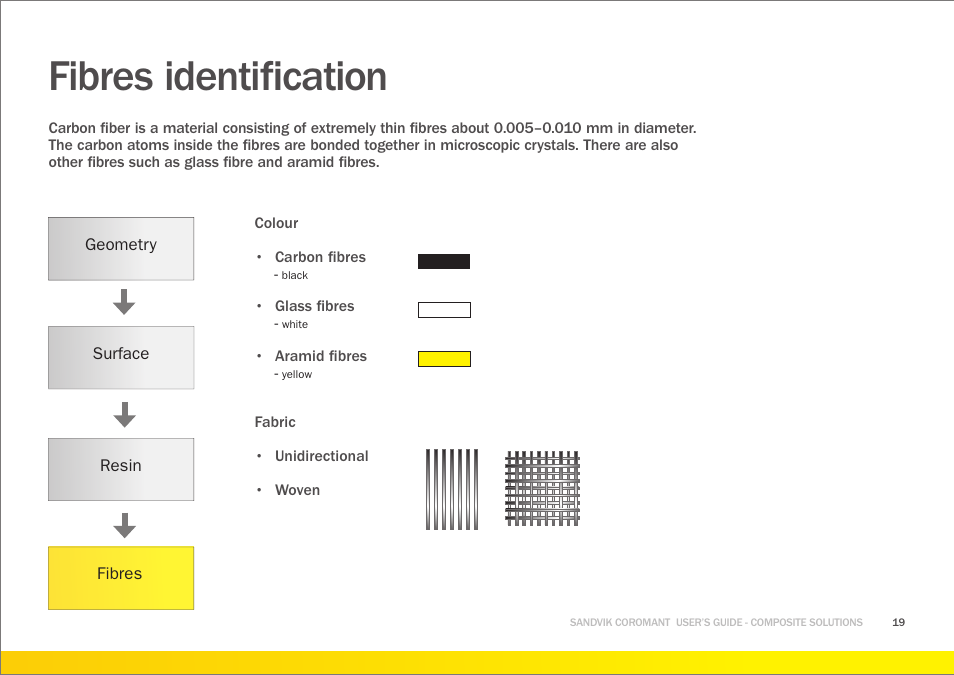954x675 pixels.
Task: Select the 'Aramid fibres' bullet label
Action: click(320, 356)
